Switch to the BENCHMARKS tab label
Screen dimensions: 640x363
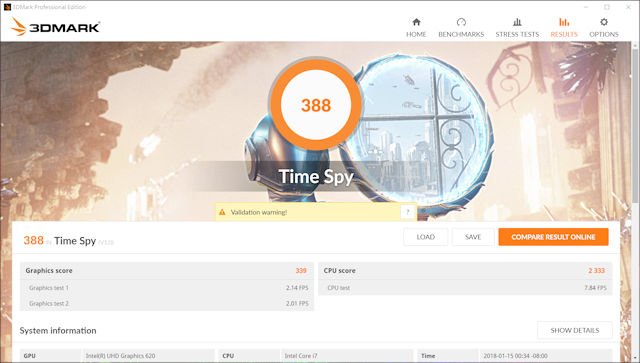461,34
